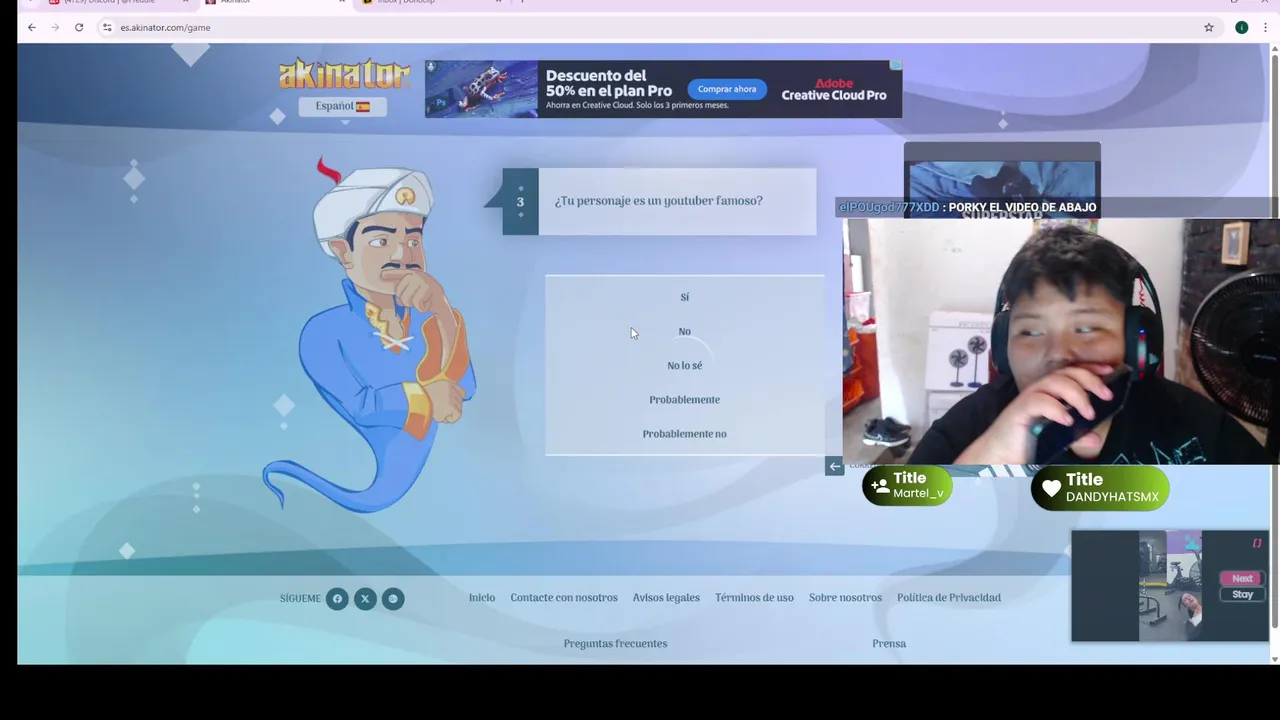Return to previous question with back arrow
Image resolution: width=1280 pixels, height=720 pixels.
point(834,466)
